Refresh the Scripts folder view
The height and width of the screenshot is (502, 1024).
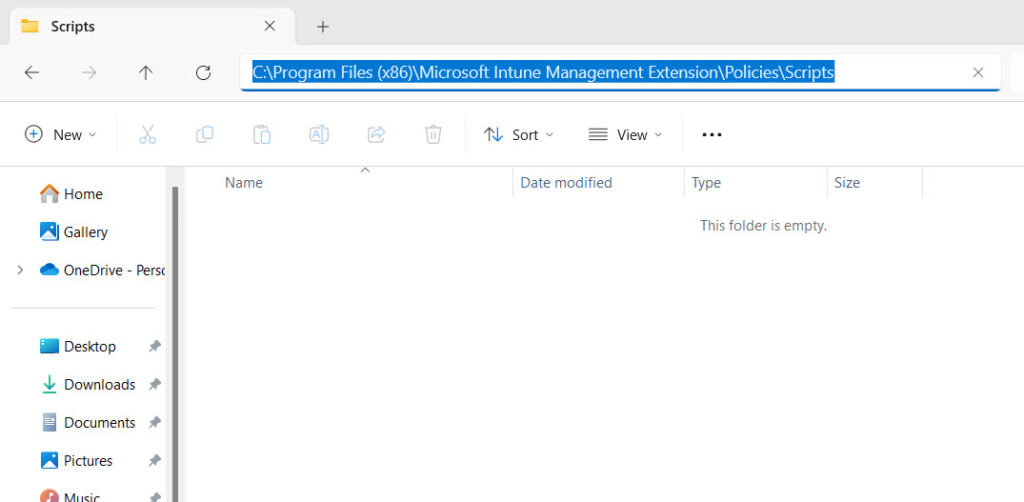[203, 72]
